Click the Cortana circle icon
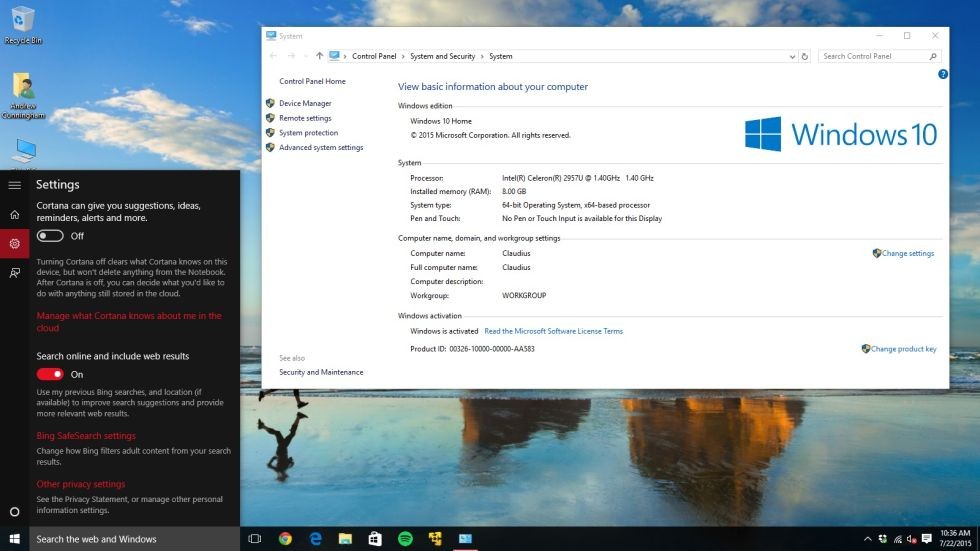Image resolution: width=980 pixels, height=551 pixels. (x=14, y=512)
